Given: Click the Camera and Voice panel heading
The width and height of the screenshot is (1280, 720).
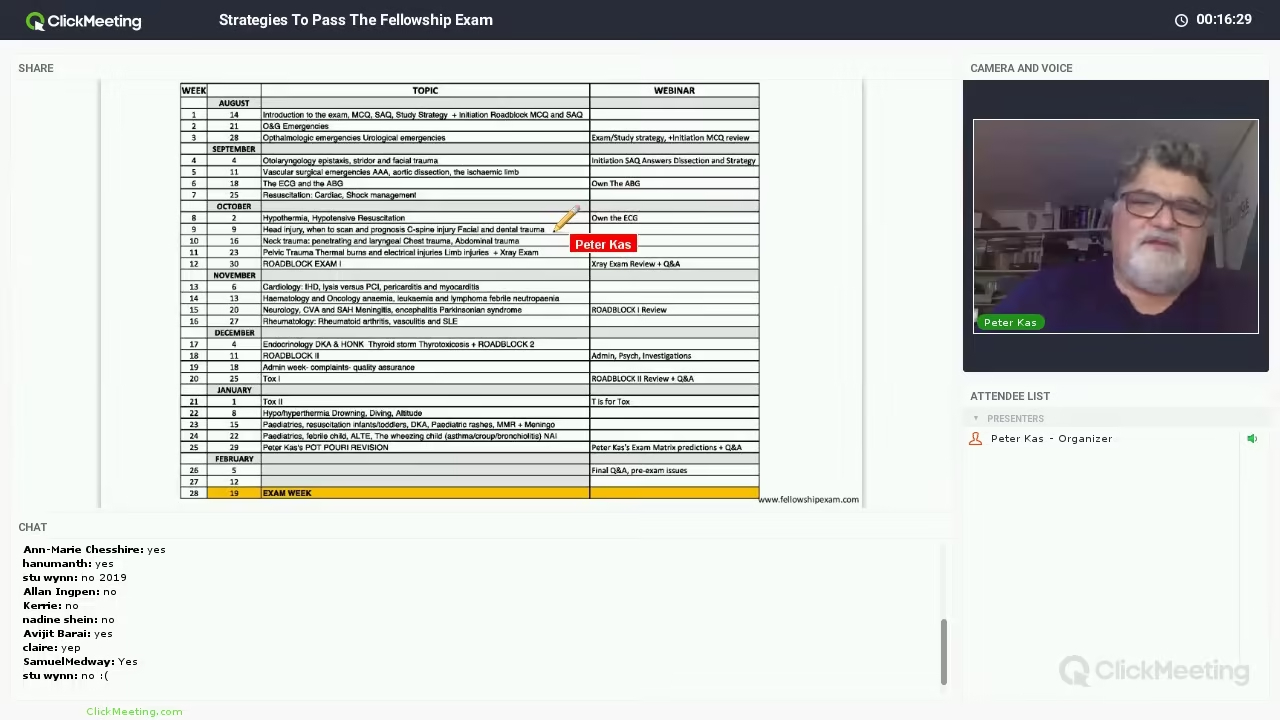Looking at the screenshot, I should click(x=1021, y=68).
